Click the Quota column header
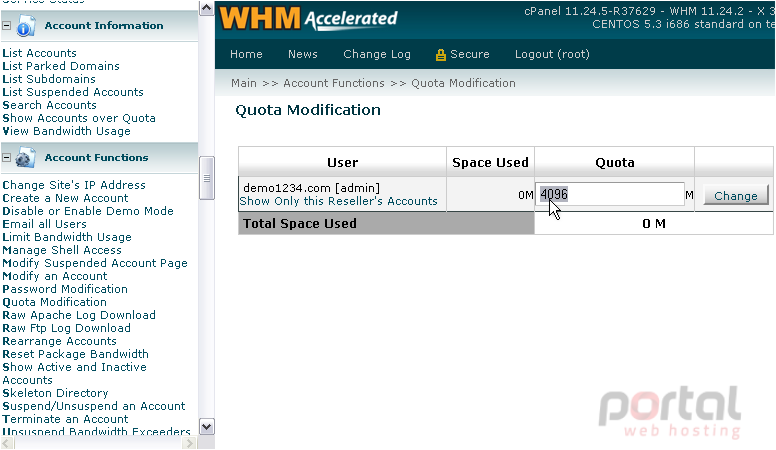Image resolution: width=776 pixels, height=450 pixels. point(615,162)
